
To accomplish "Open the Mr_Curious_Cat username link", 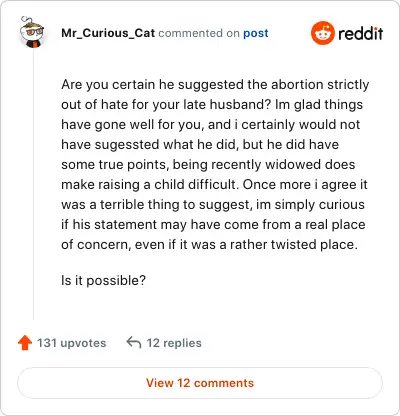I will [108, 33].
